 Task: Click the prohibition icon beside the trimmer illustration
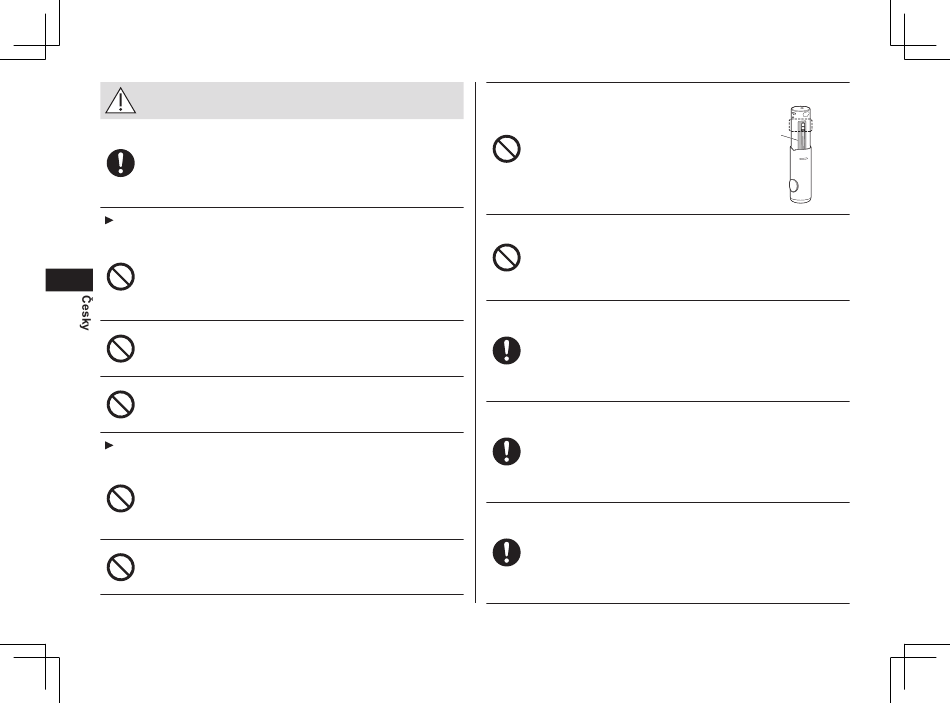[507, 148]
